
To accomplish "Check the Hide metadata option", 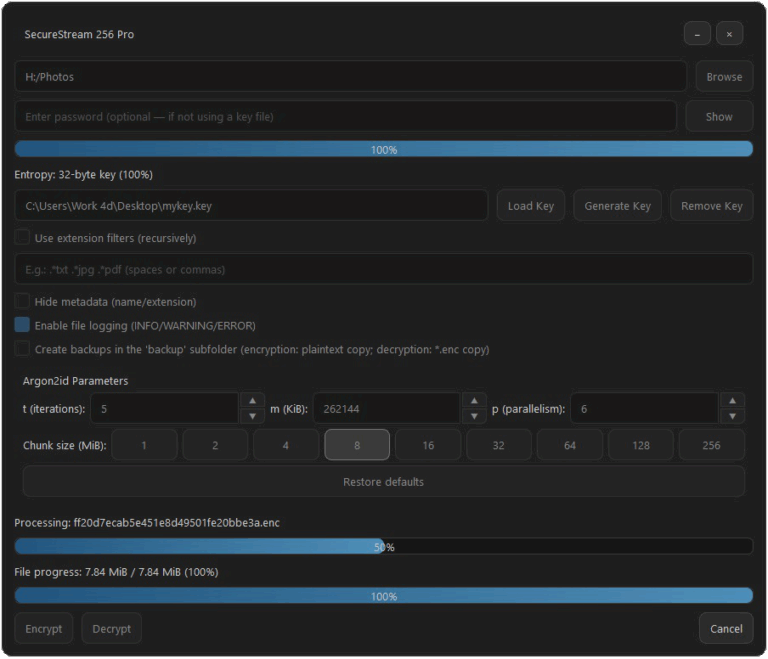I will pos(22,301).
